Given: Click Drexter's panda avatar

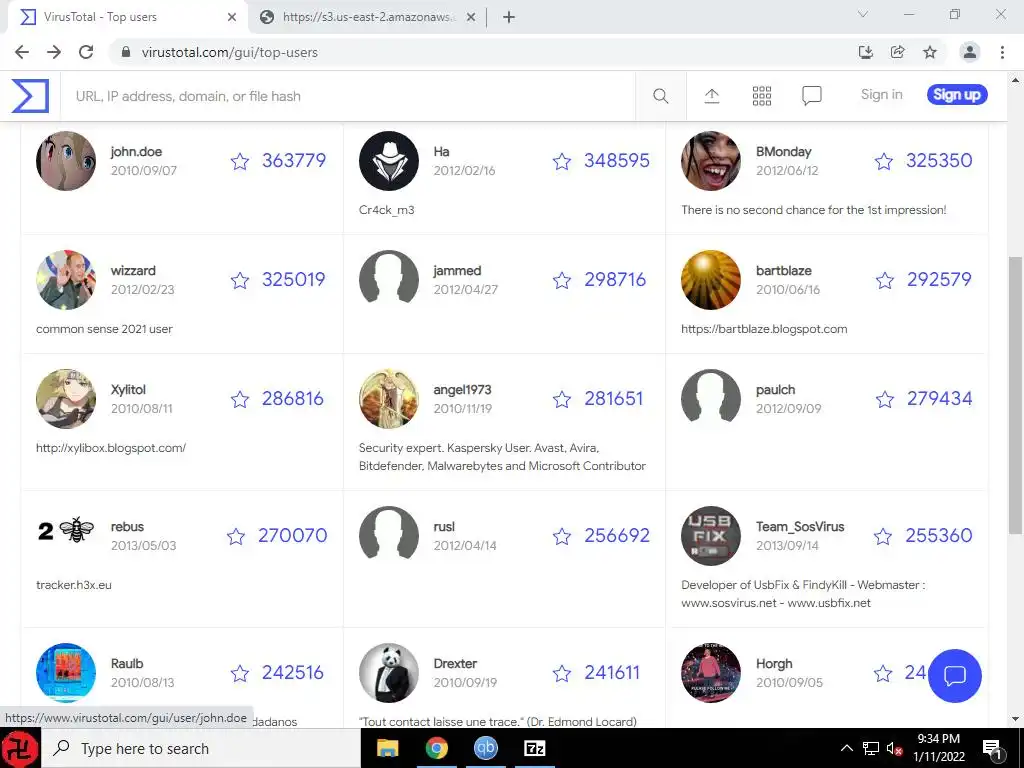Looking at the screenshot, I should 389,673.
